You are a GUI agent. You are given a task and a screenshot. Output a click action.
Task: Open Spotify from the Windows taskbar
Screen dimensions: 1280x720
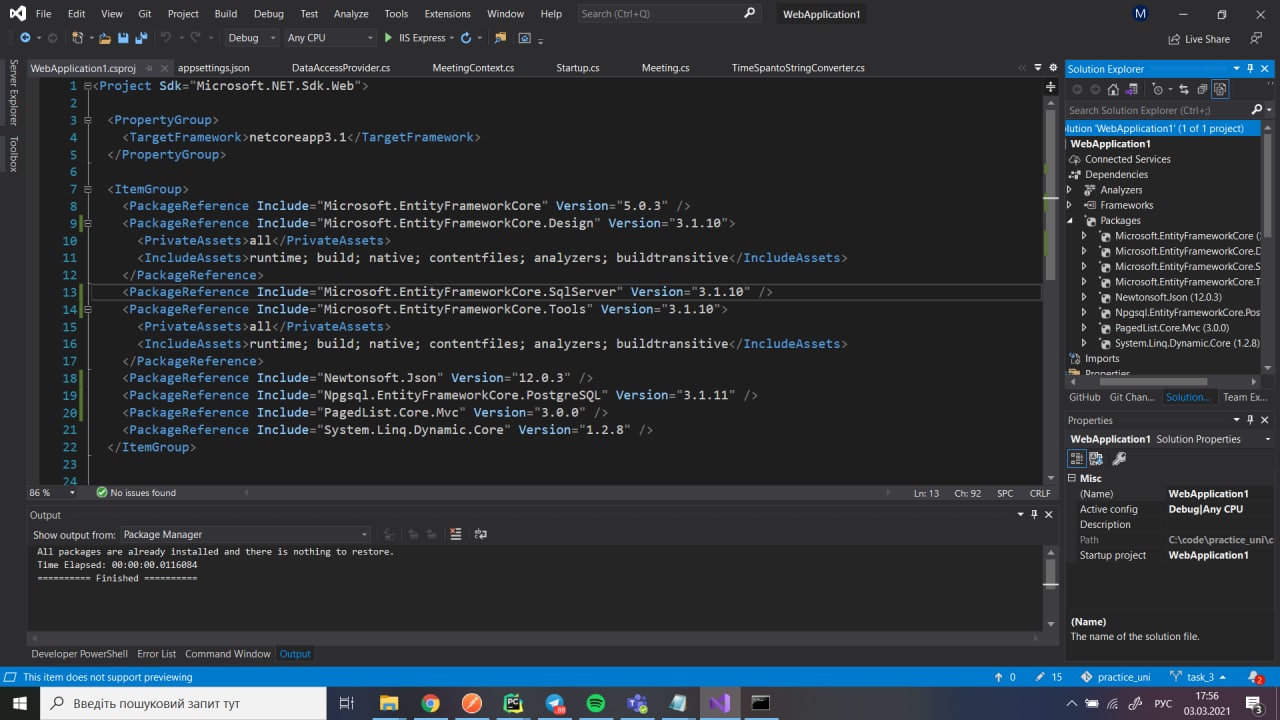coord(595,703)
